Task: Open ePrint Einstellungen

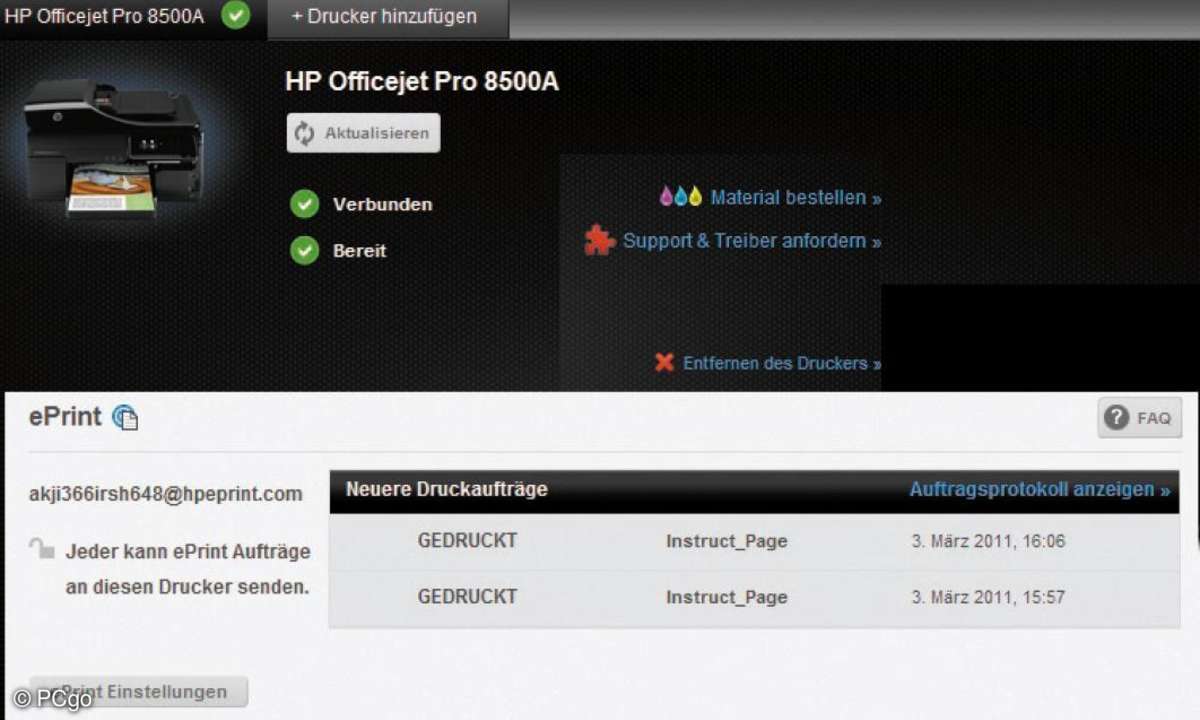Action: pyautogui.click(x=139, y=692)
